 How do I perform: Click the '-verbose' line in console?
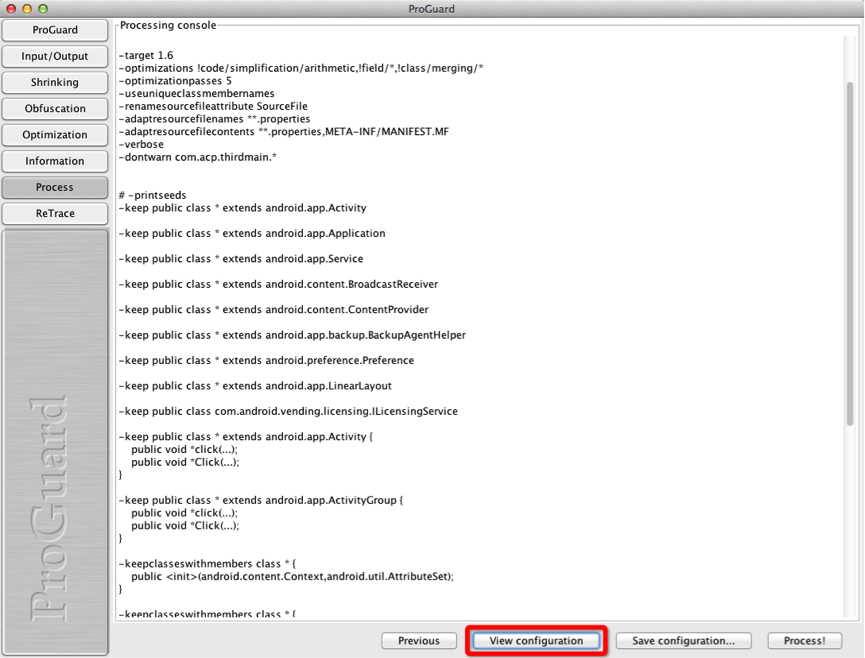141,144
